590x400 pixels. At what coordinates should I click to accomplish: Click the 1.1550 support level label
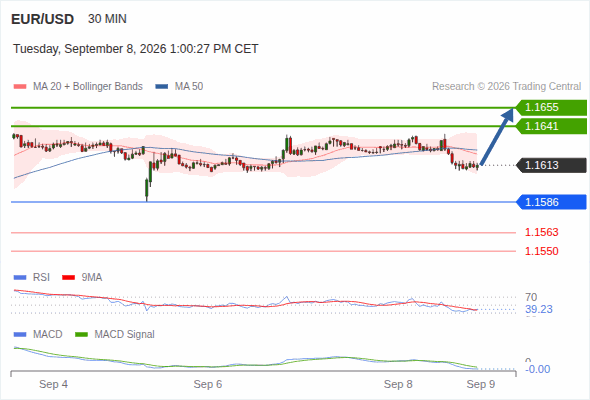(x=541, y=251)
